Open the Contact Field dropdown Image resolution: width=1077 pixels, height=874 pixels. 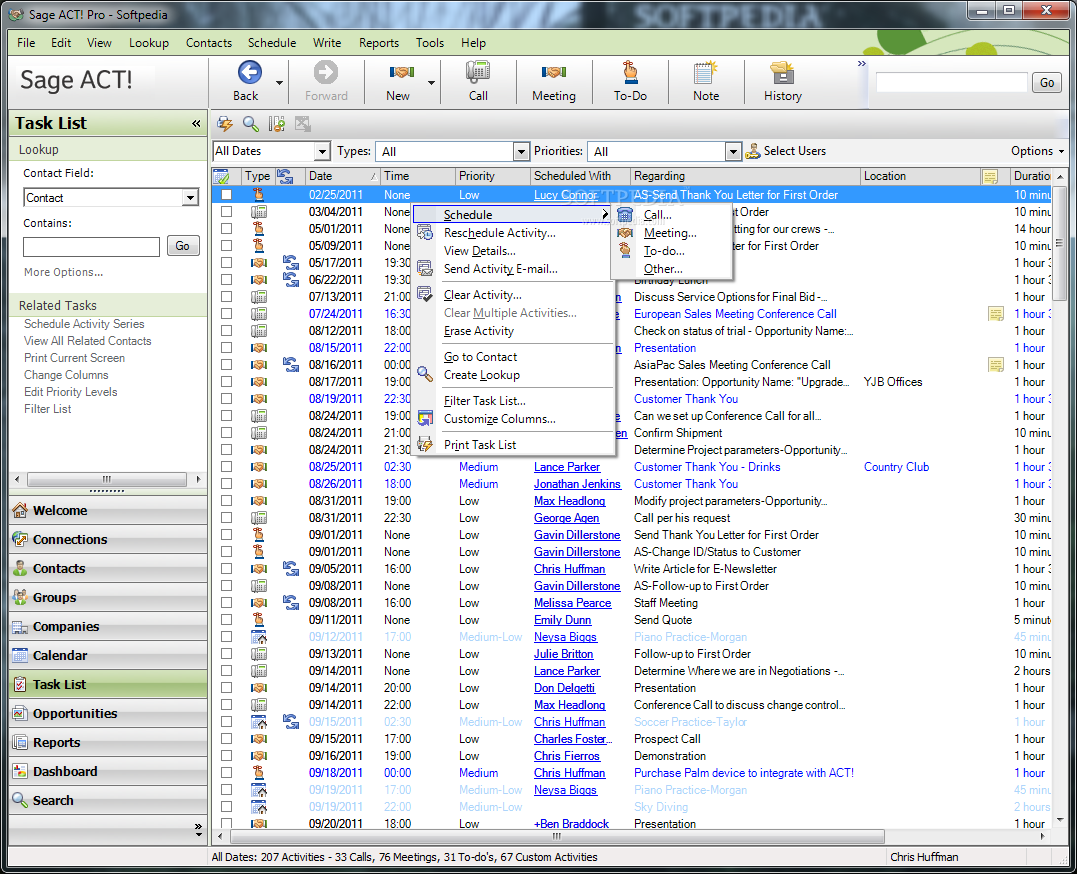point(190,198)
